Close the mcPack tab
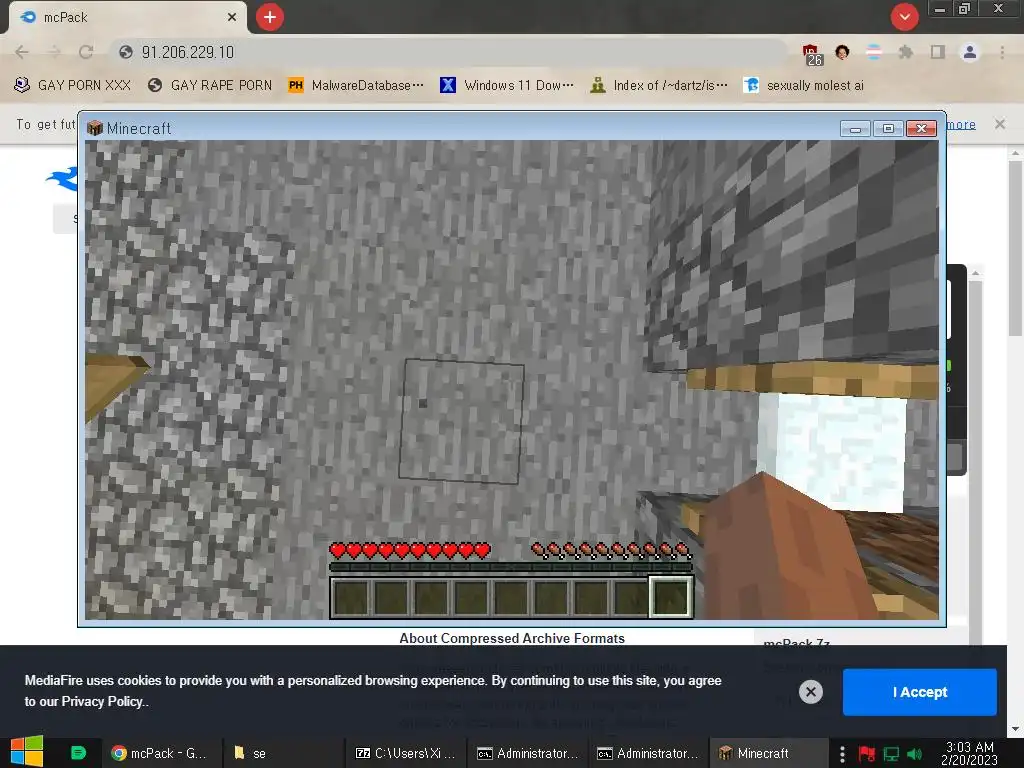Viewport: 1024px width, 768px height. (232, 18)
